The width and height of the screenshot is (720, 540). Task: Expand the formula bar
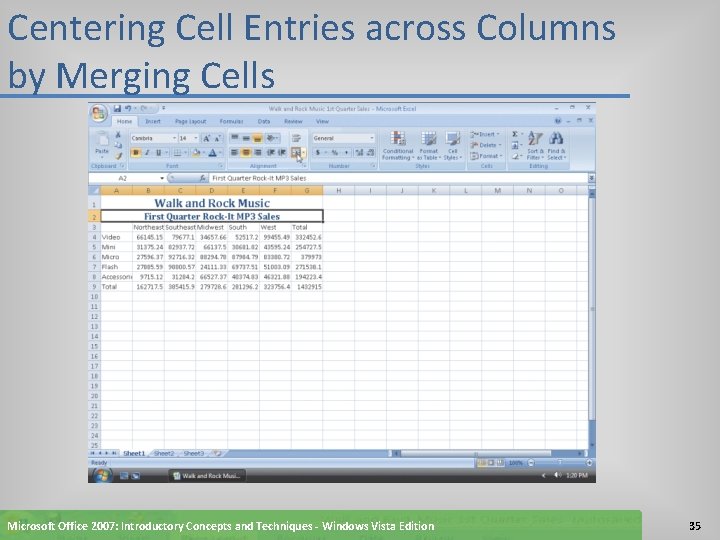591,178
